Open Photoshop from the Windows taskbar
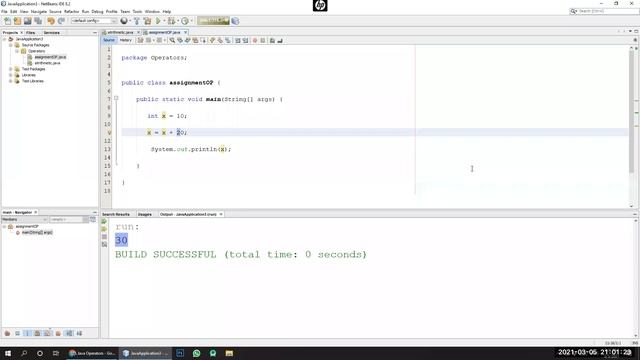The height and width of the screenshot is (360, 640). [180, 353]
